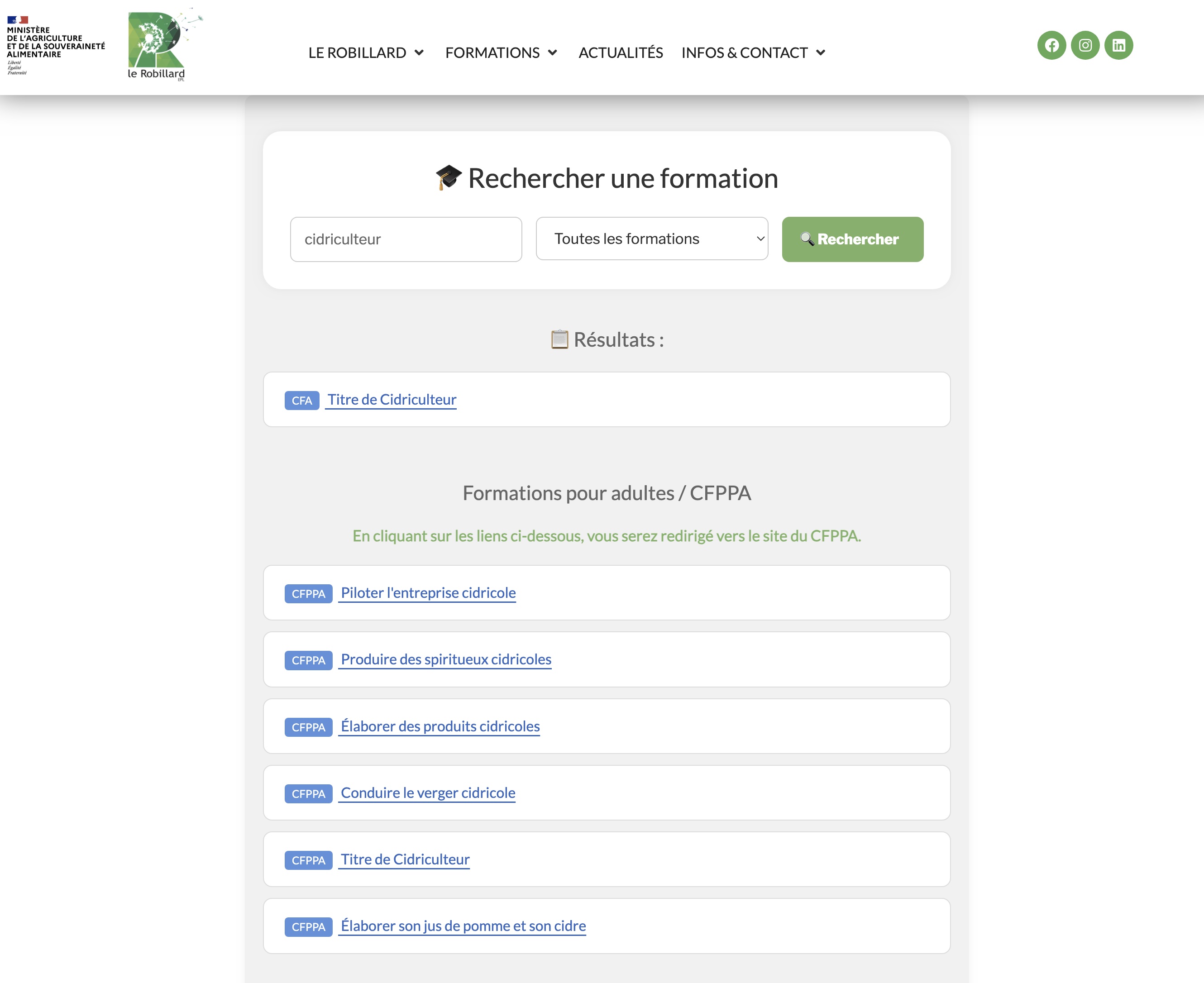Click CFPPA badge beside Produire des spiritueux
This screenshot has width=1204, height=983.
pos(309,661)
